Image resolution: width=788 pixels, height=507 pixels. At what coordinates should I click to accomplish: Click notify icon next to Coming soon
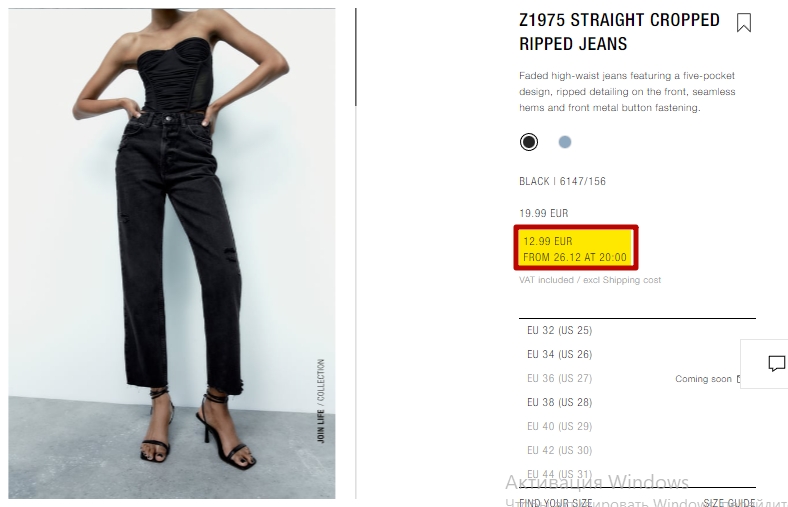(x=738, y=379)
